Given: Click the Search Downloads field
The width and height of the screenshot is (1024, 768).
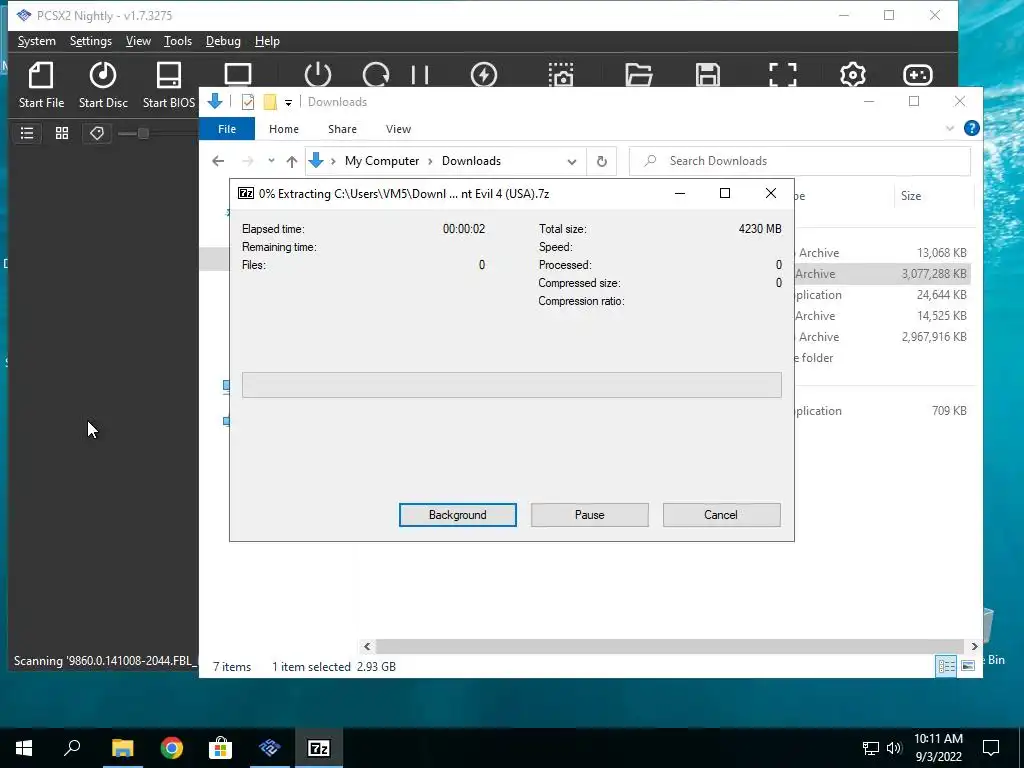Looking at the screenshot, I should coord(800,161).
